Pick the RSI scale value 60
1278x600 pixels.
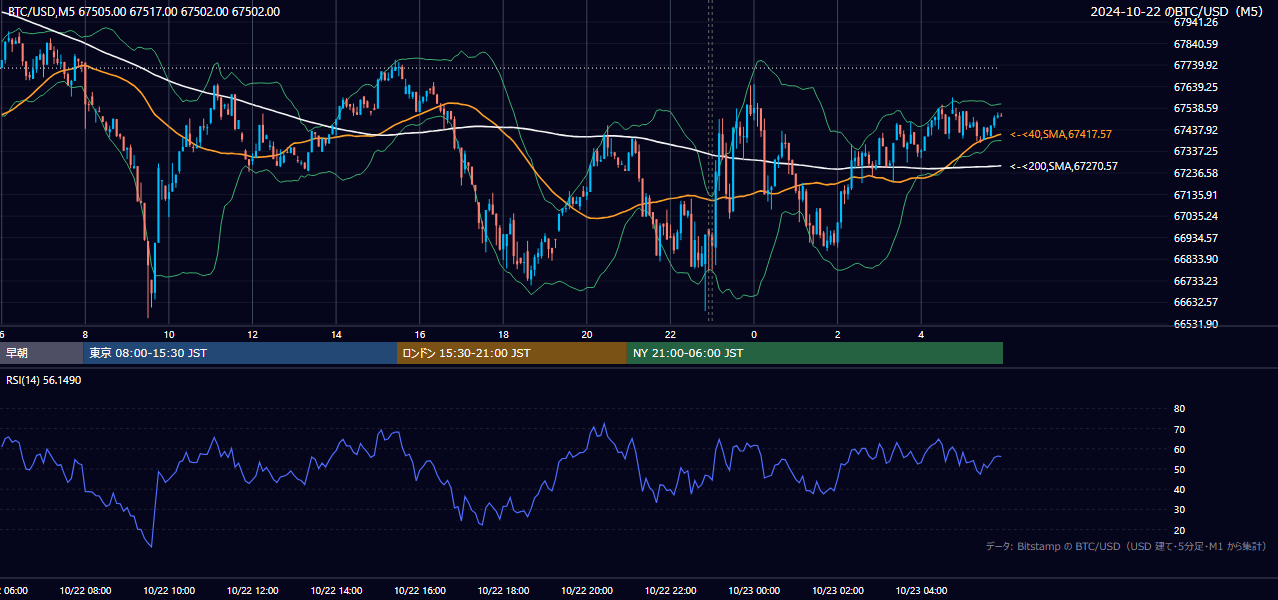1179,449
